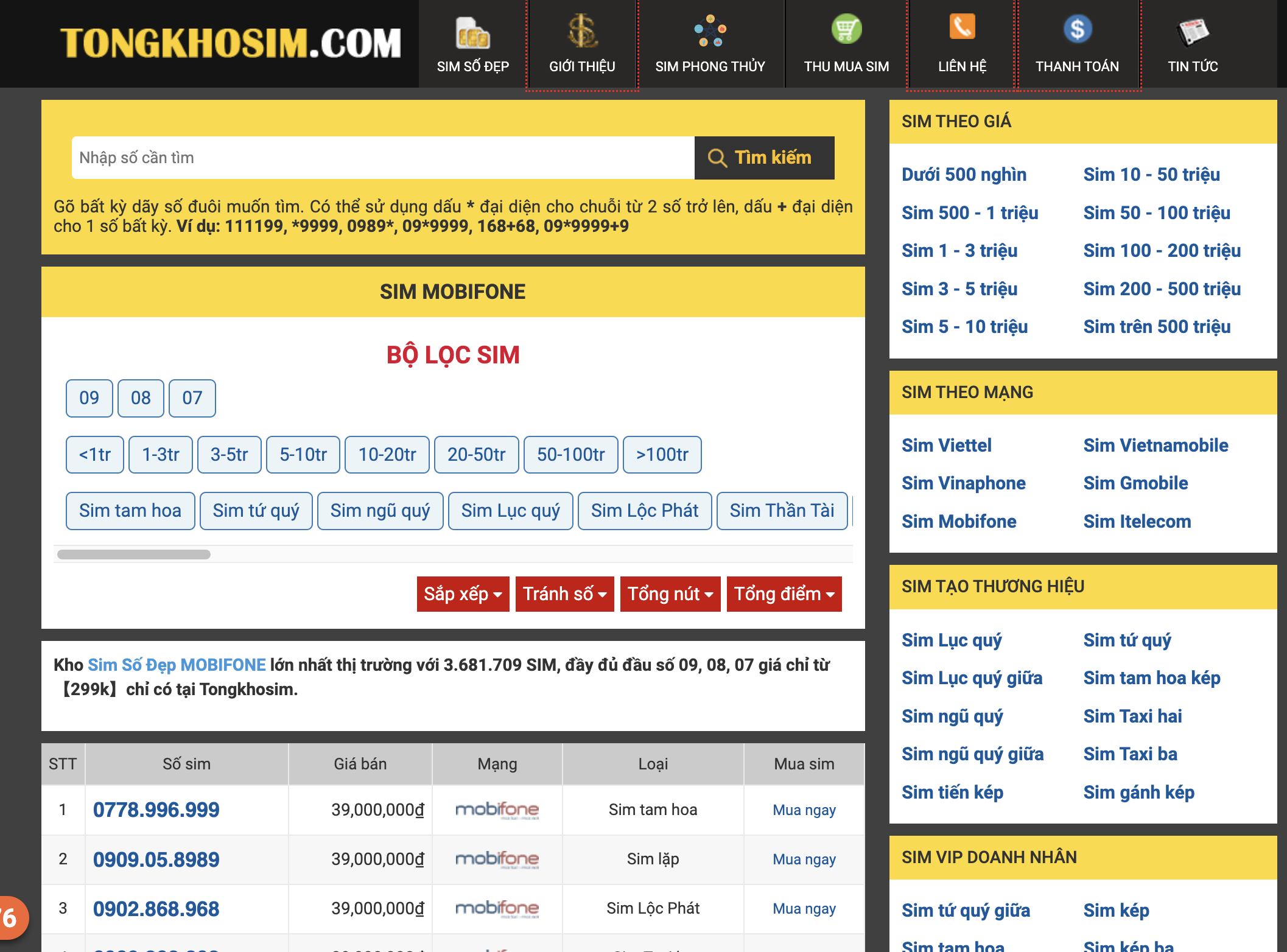Click the TONGKHOSIM.COM logo
Screen dimensions: 1287x952
click(x=230, y=43)
